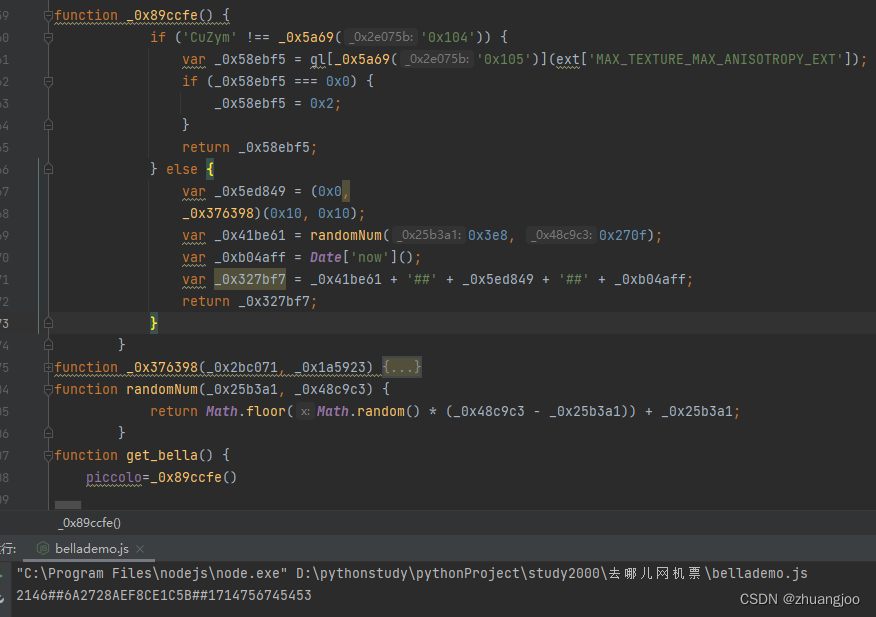Collapse the if 'CuZym' block fold marker
The width and height of the screenshot is (876, 617).
click(x=49, y=37)
